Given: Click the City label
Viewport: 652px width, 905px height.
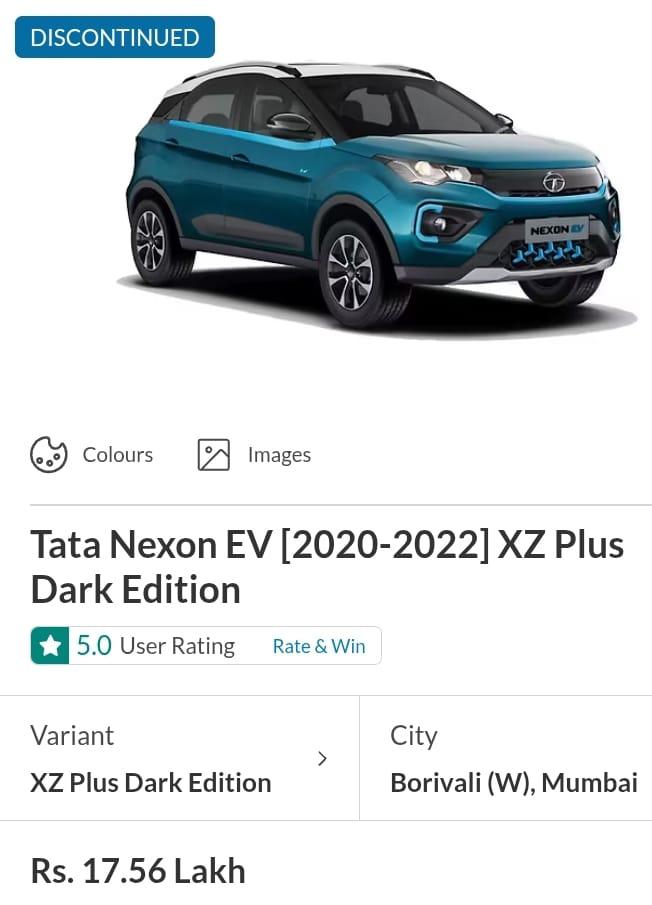Looking at the screenshot, I should coord(414,736).
